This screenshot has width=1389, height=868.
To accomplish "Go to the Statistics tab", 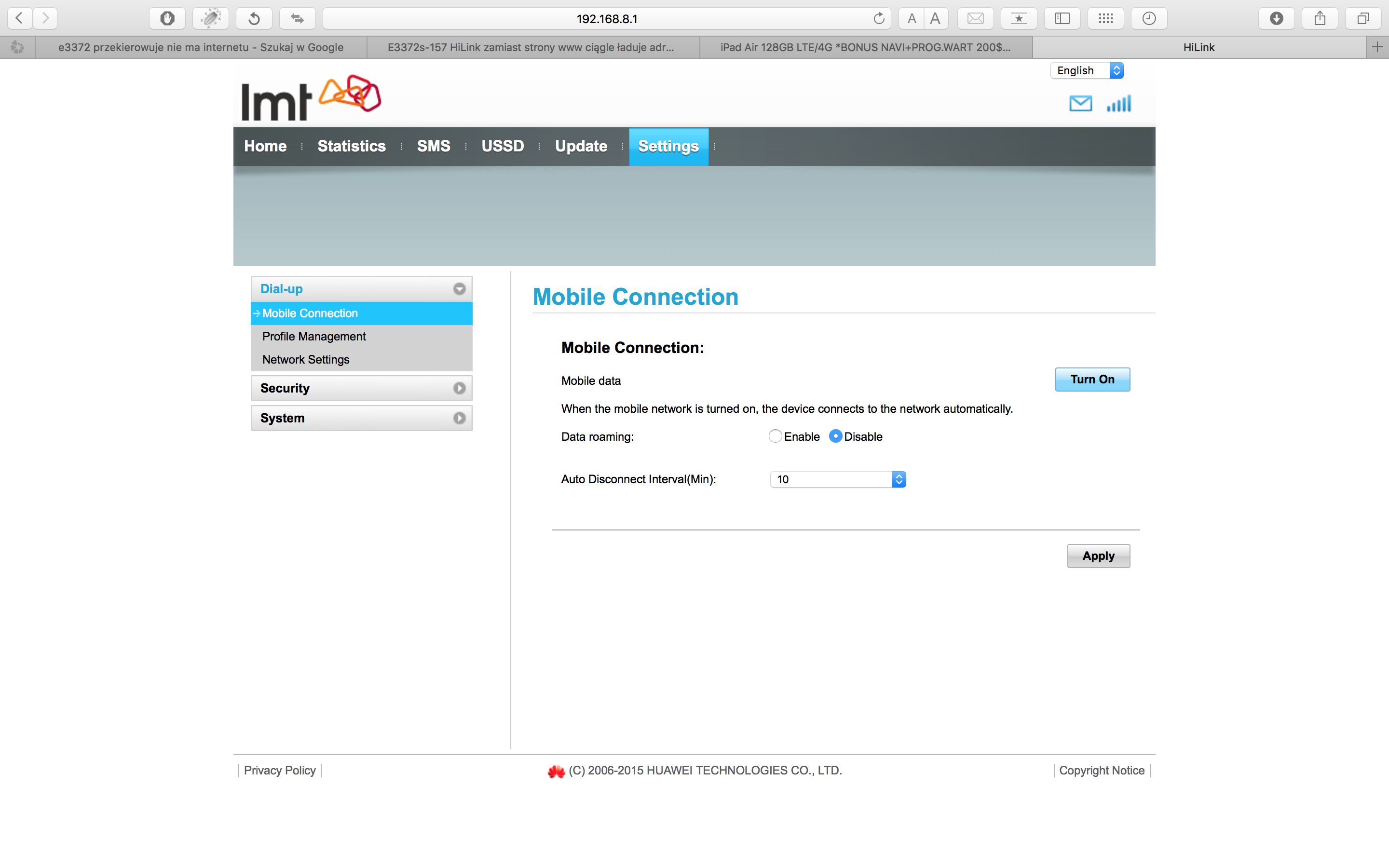I will [351, 147].
